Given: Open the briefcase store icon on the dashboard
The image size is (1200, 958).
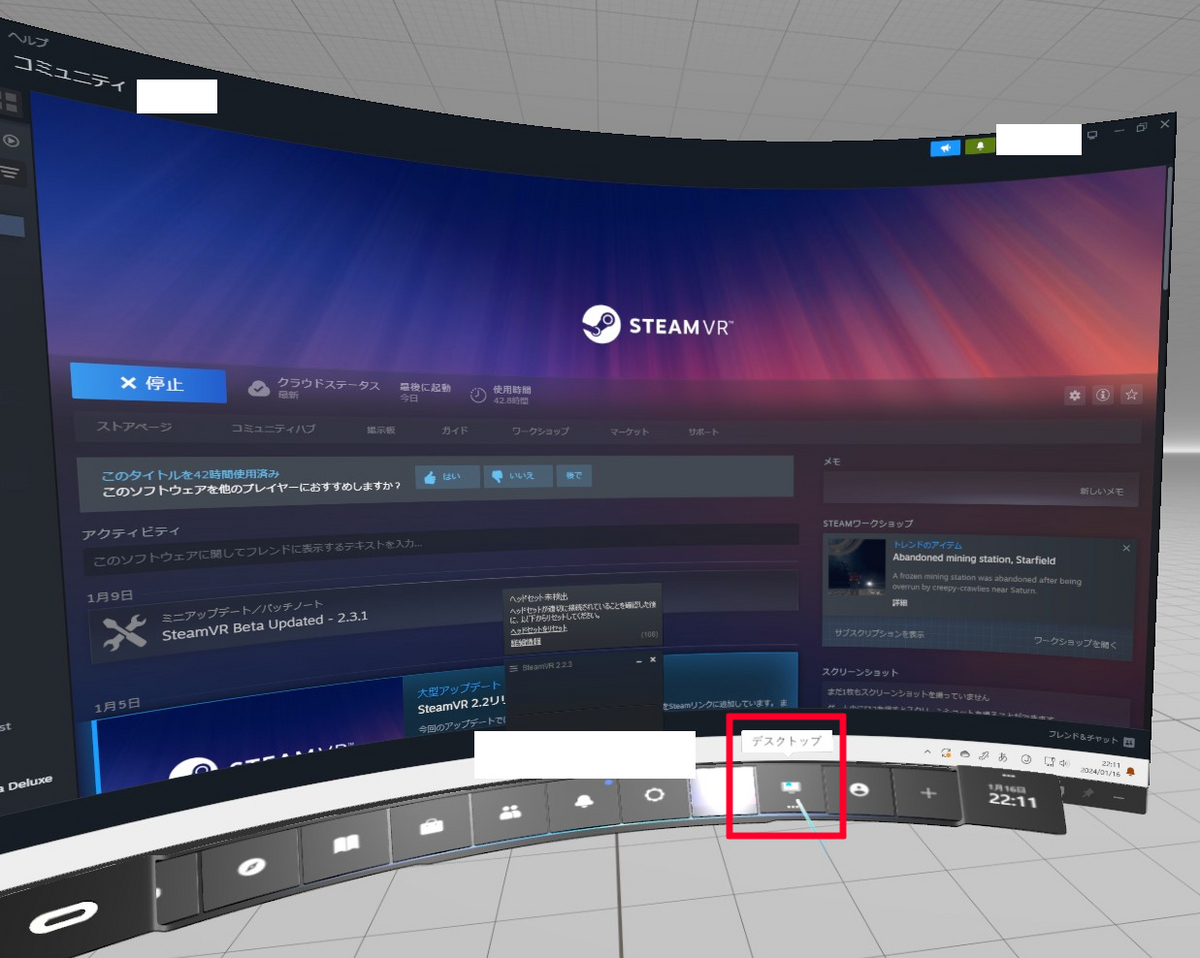Looking at the screenshot, I should point(431,828).
